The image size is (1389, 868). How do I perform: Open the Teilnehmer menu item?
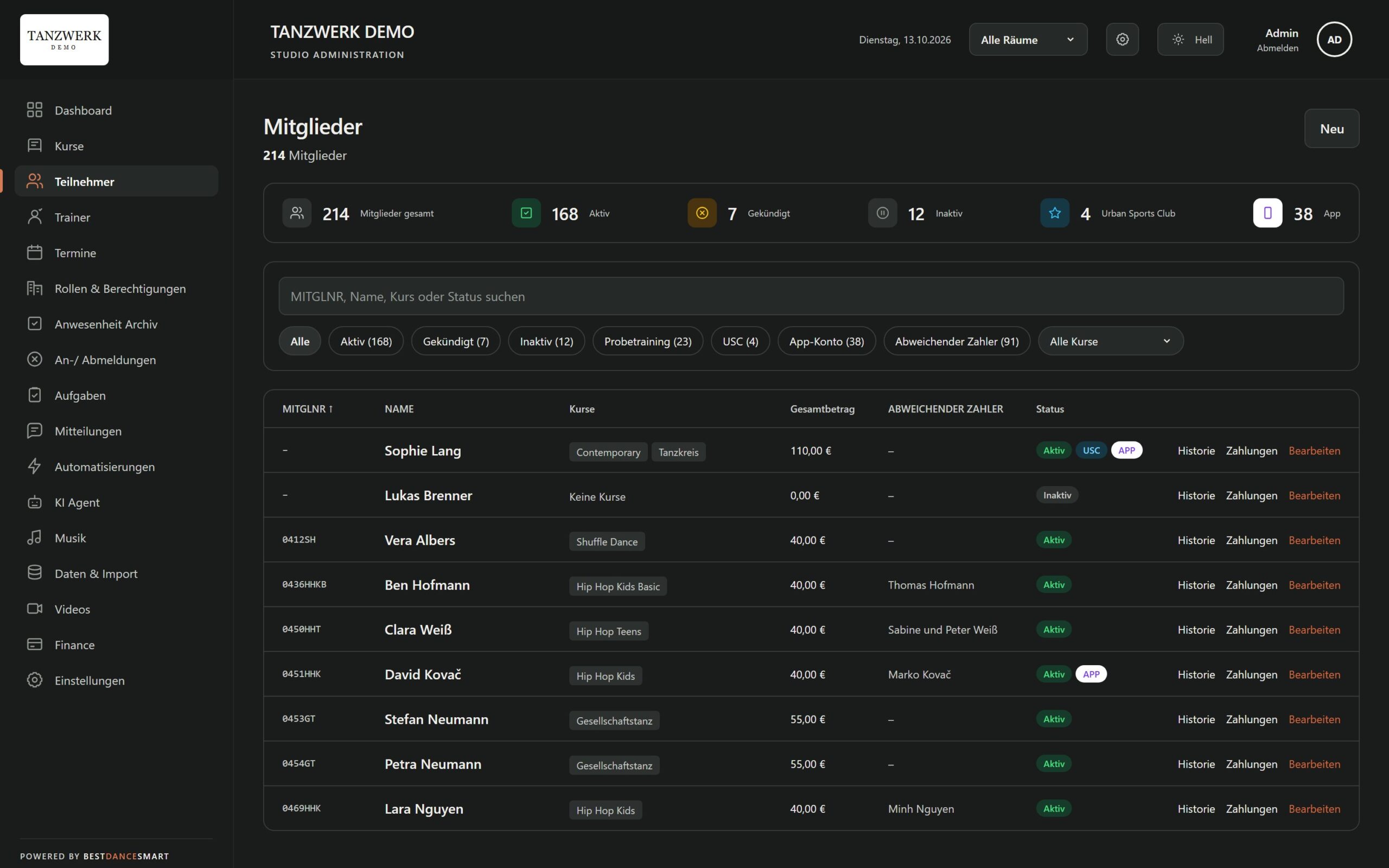(117, 181)
